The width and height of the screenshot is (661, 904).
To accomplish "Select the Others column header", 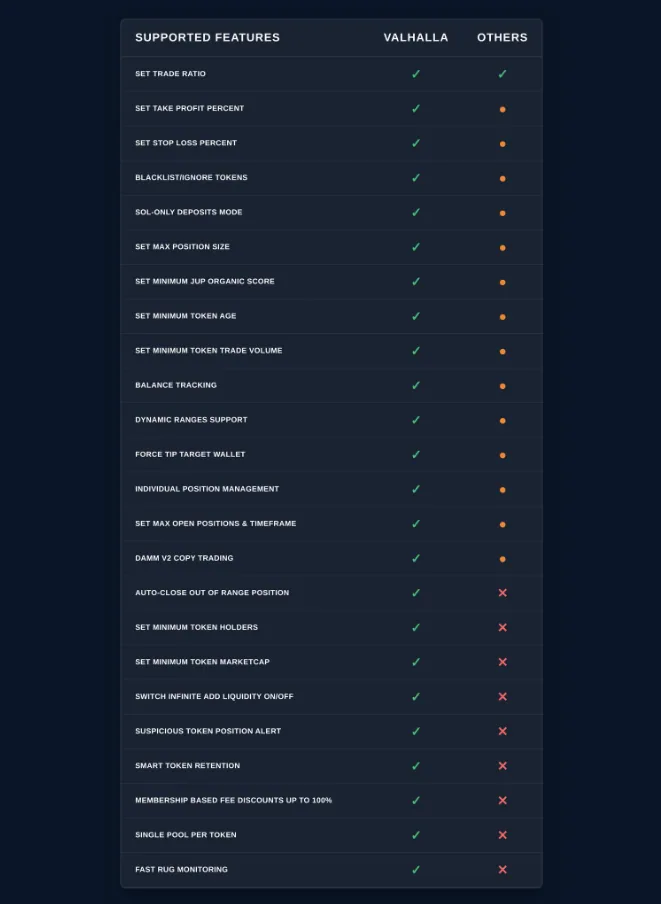I will (502, 37).
